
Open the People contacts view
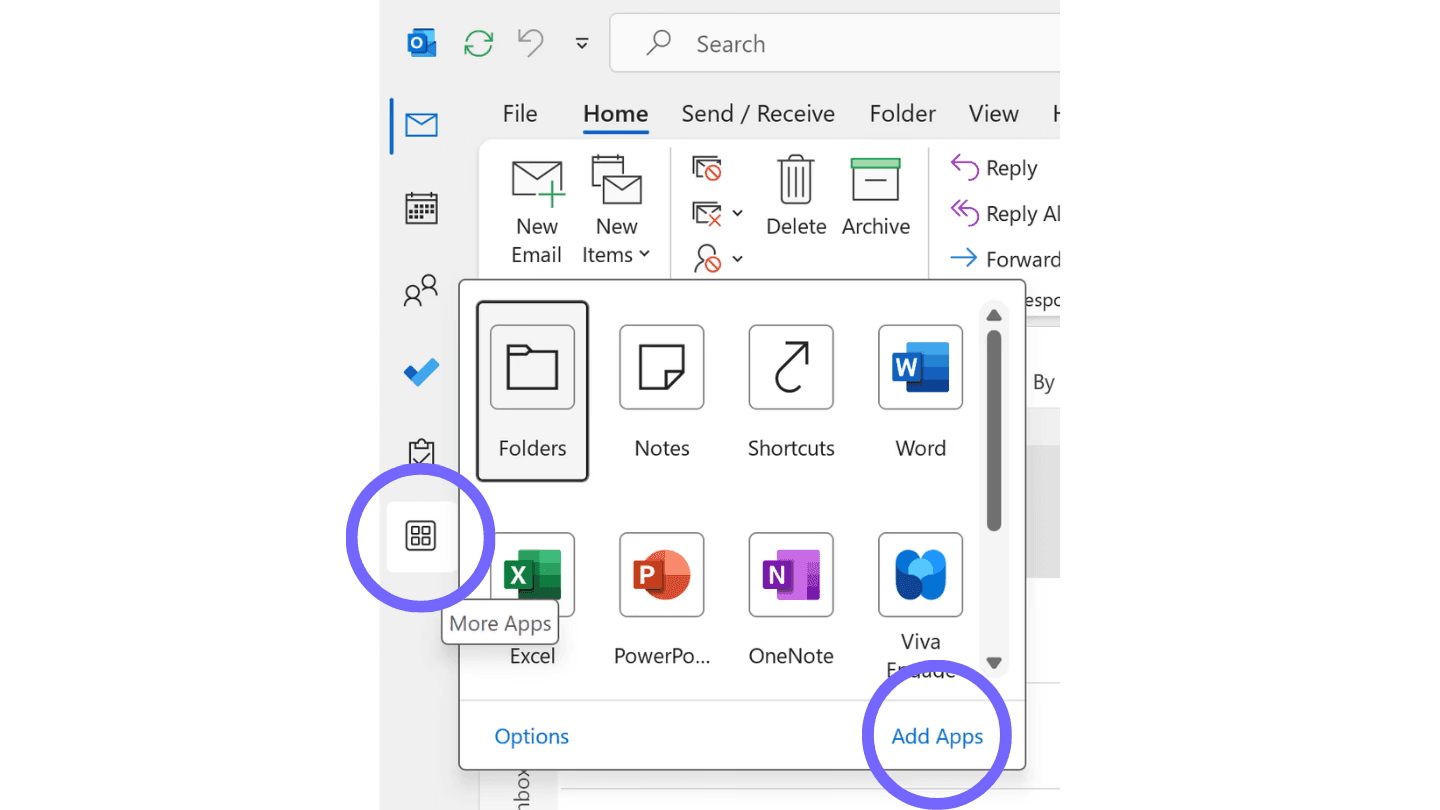(x=421, y=291)
